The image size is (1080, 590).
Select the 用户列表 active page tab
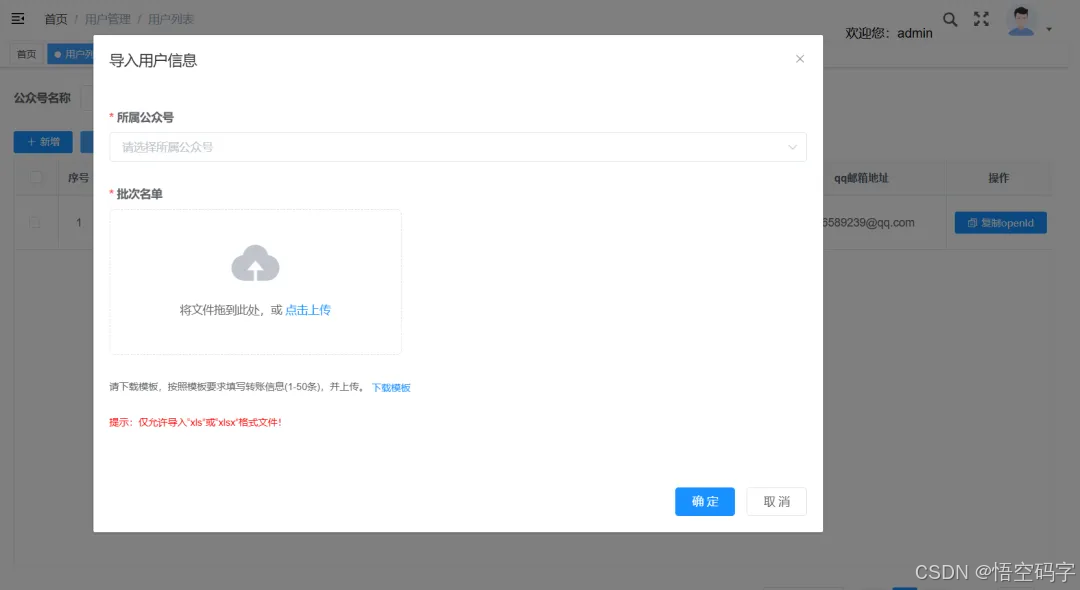pos(70,54)
